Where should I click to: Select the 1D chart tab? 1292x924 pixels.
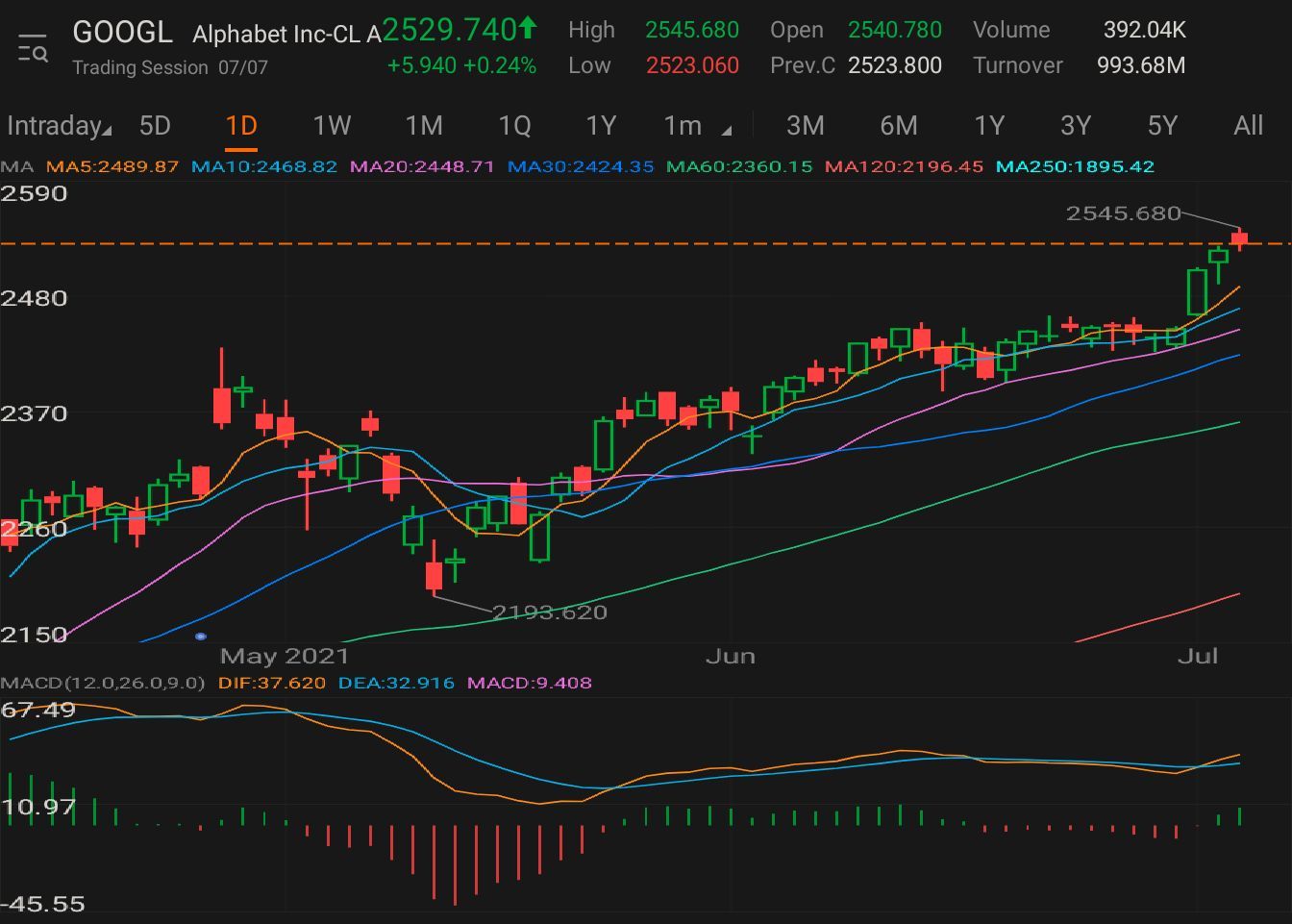tap(241, 126)
